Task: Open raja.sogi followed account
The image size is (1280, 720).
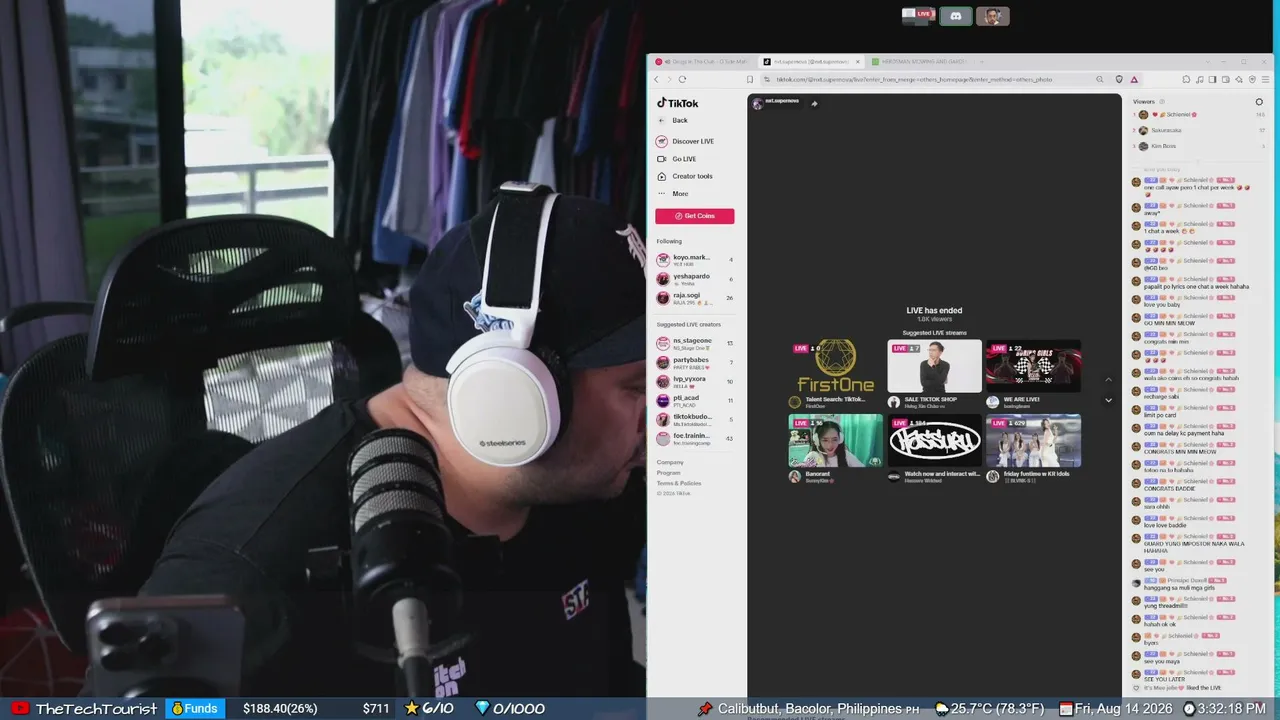Action: pyautogui.click(x=695, y=298)
